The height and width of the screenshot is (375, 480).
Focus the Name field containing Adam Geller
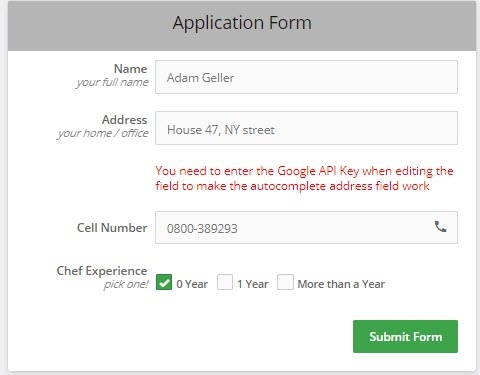tap(306, 77)
